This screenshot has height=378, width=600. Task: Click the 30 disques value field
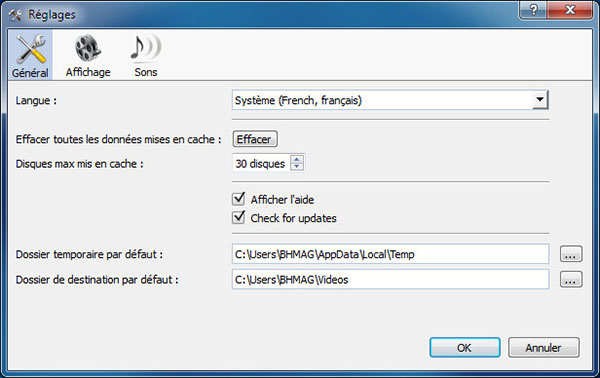click(262, 163)
